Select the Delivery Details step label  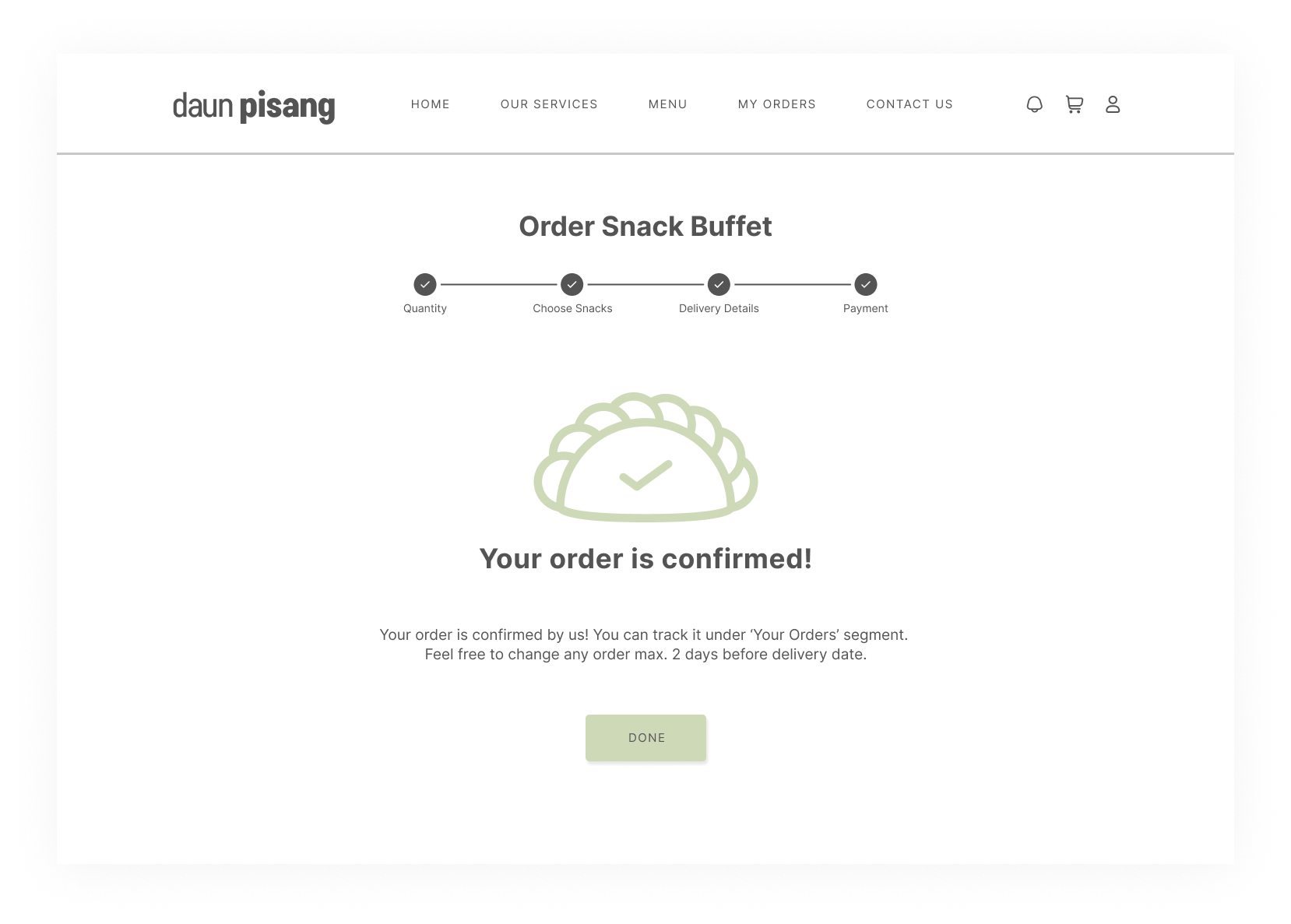pos(719,309)
